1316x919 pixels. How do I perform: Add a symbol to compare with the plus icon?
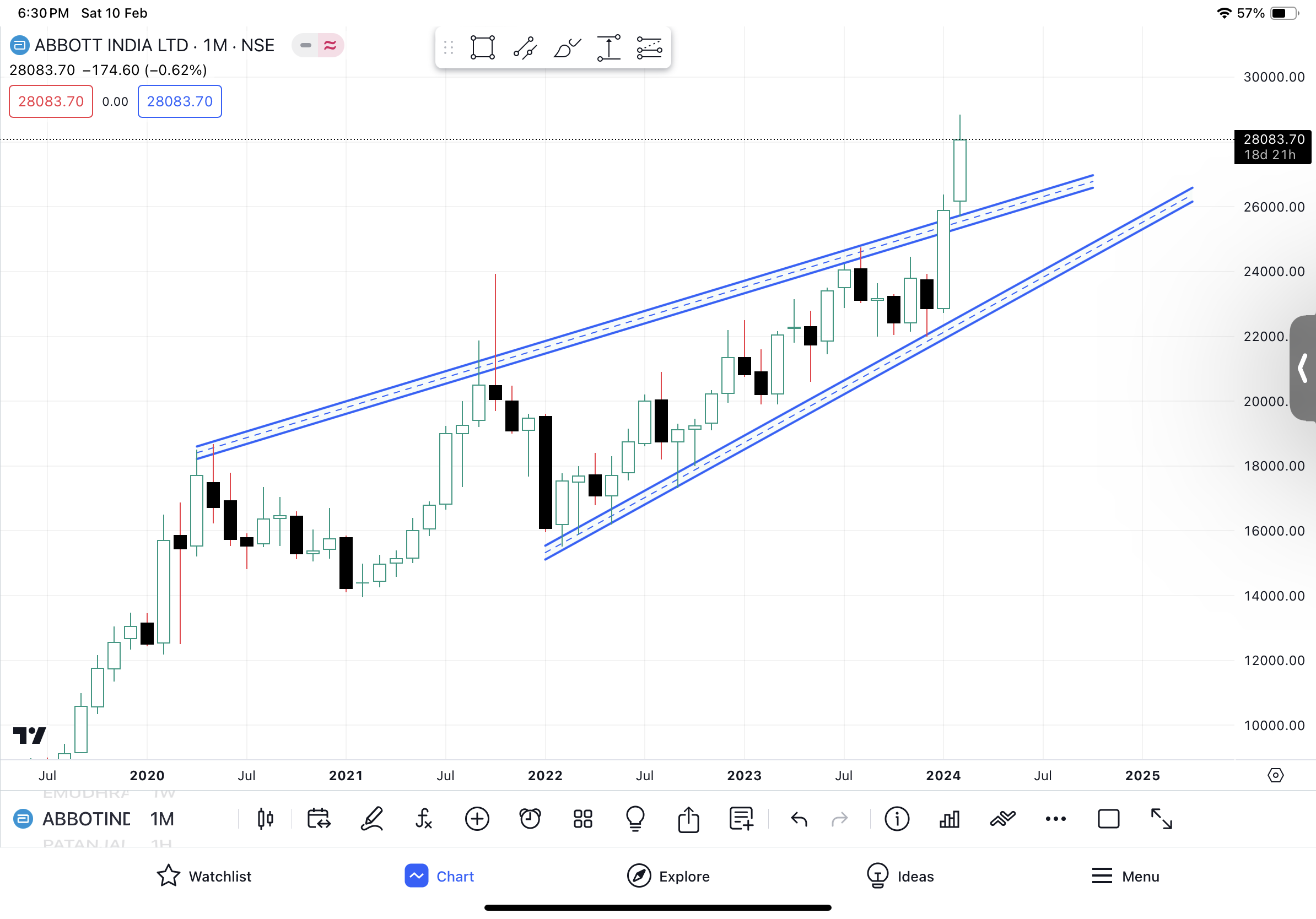(x=477, y=819)
